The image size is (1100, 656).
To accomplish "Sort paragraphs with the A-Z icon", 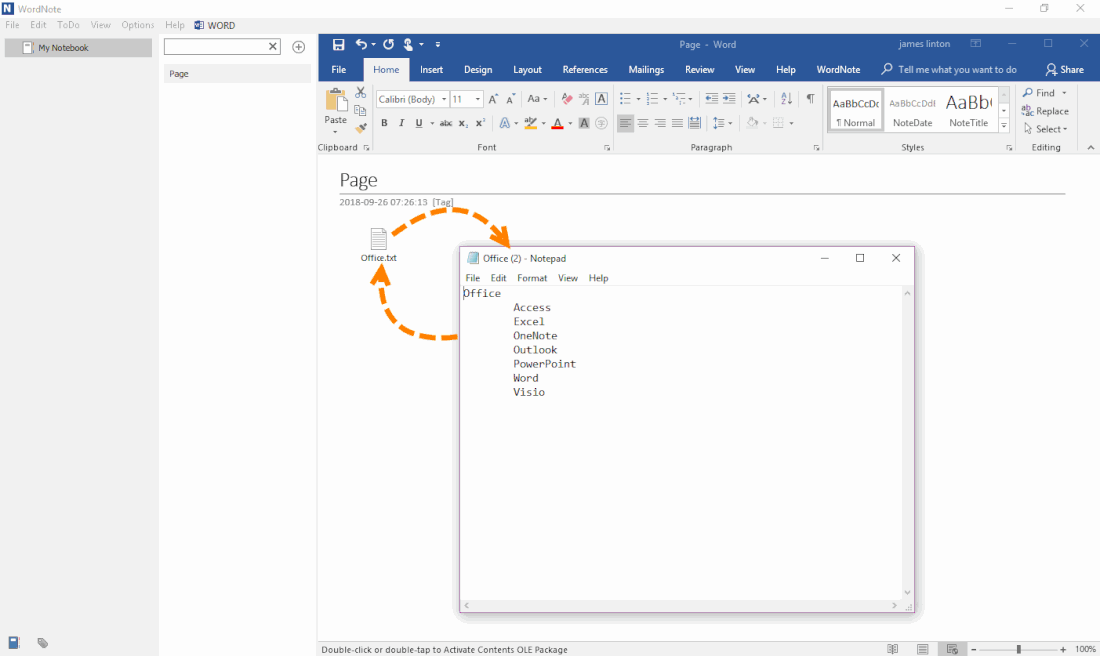I will point(786,99).
